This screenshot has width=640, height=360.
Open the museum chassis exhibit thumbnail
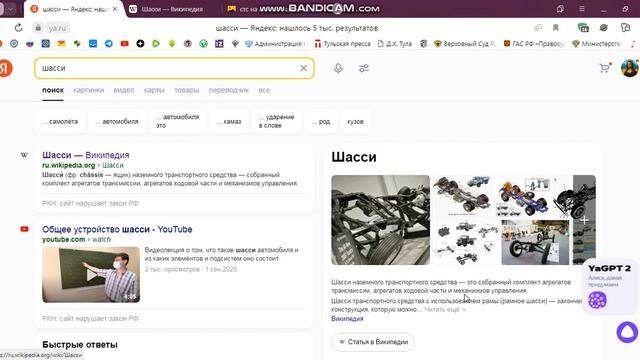pos(535,242)
